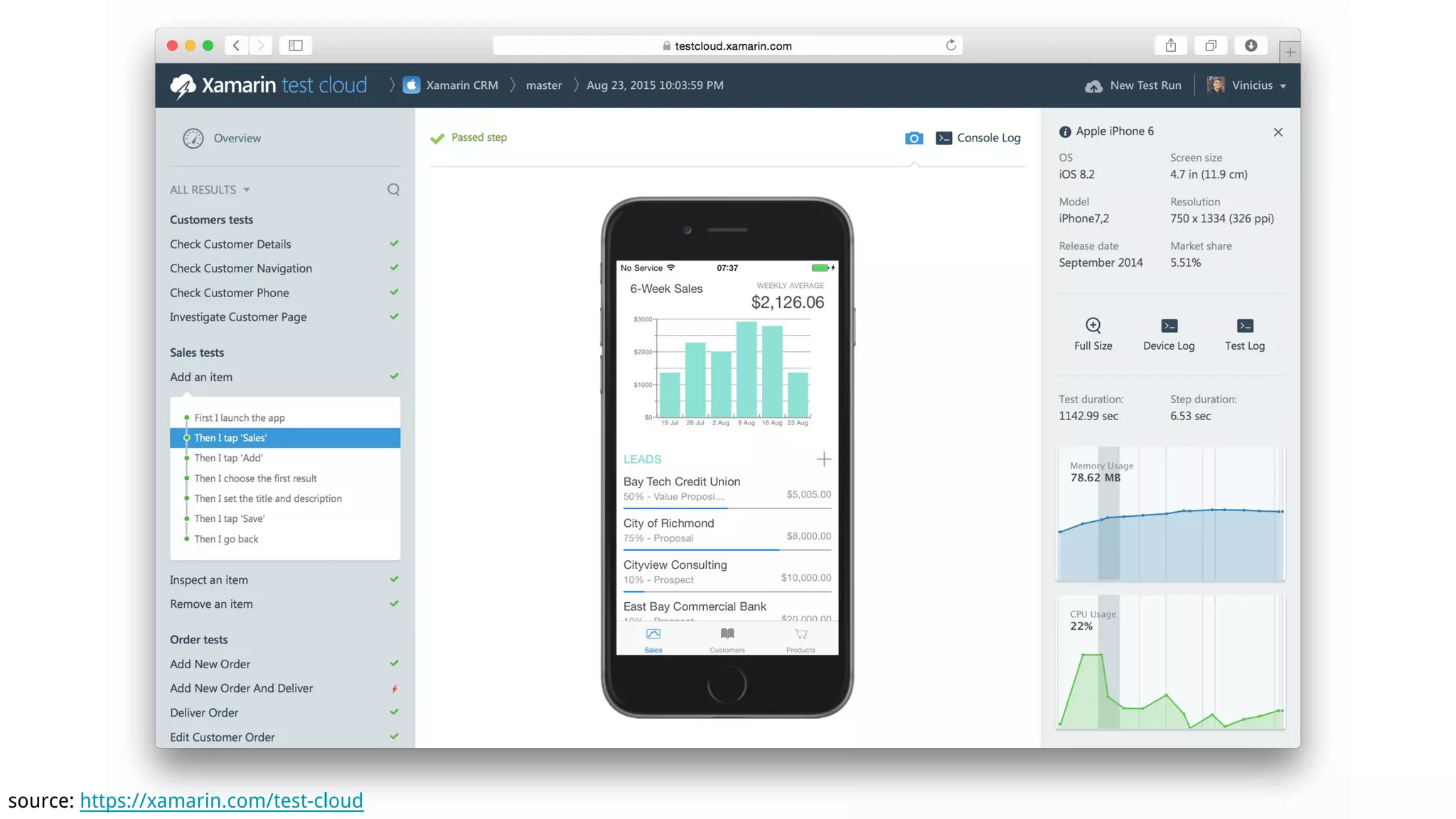1456x819 pixels.
Task: Click the Safari share icon
Action: (x=1171, y=45)
